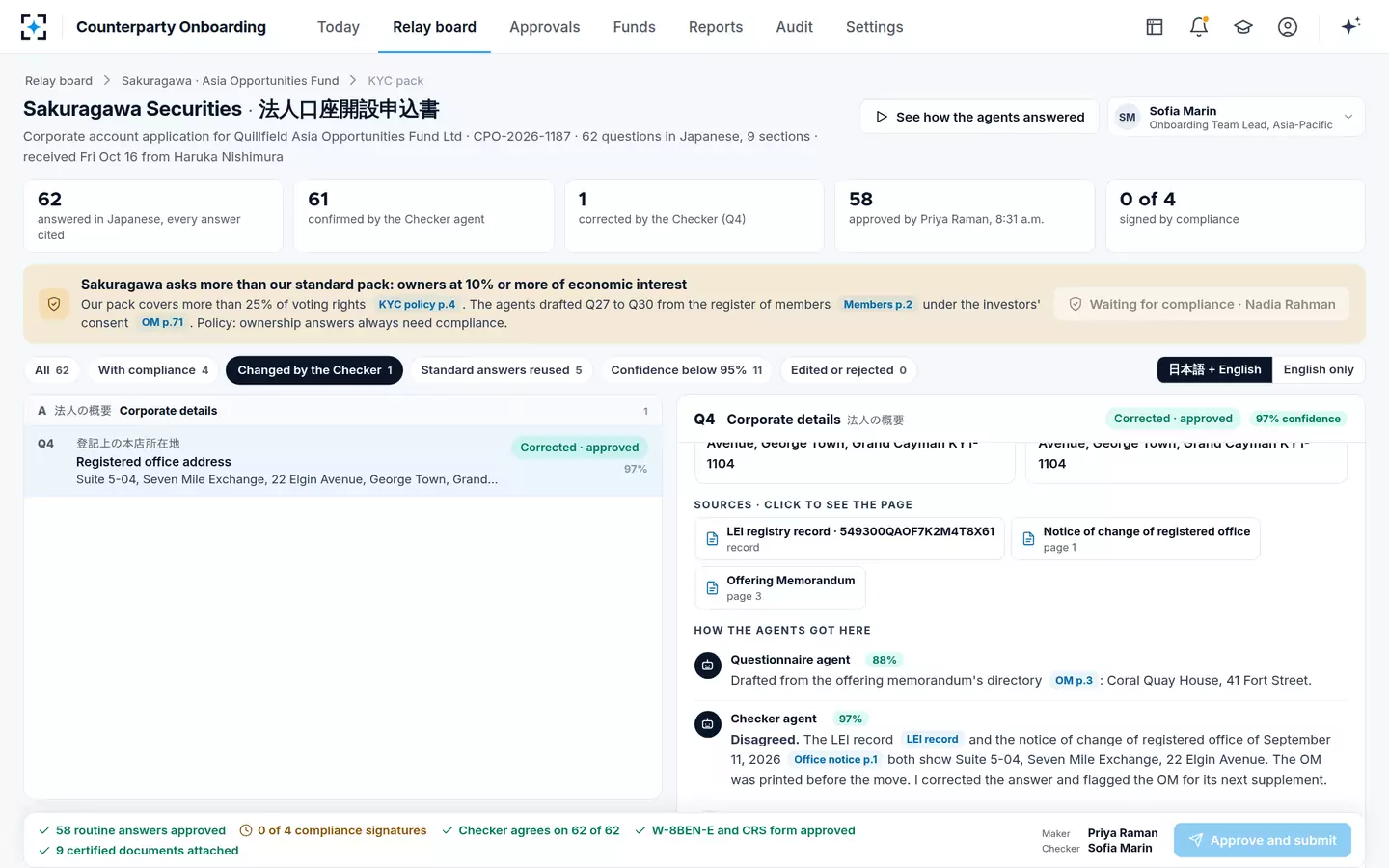The image size is (1389, 868).
Task: Filter by Standard answers reused 5
Action: [502, 370]
